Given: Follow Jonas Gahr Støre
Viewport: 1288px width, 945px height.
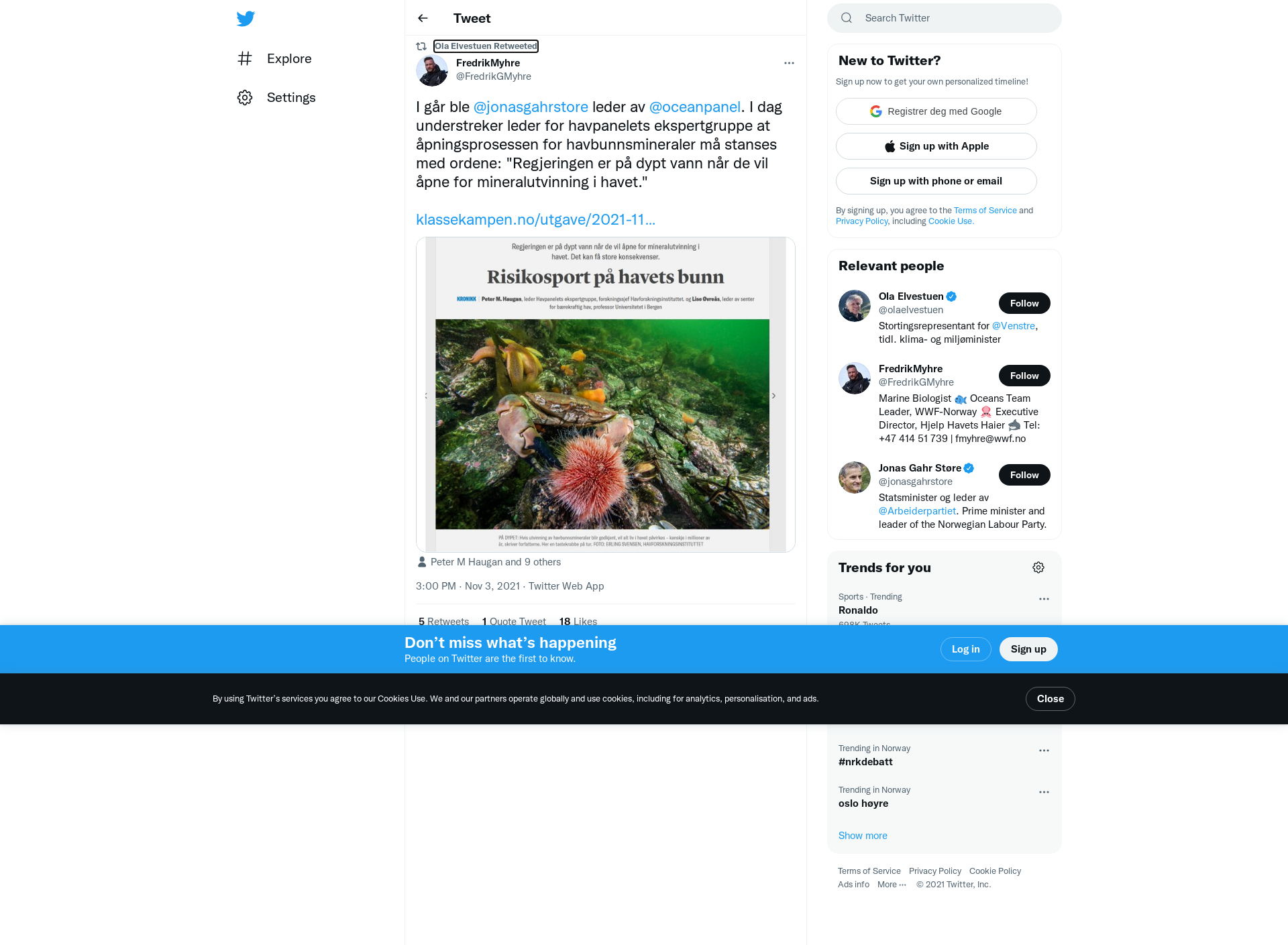Looking at the screenshot, I should [x=1024, y=475].
